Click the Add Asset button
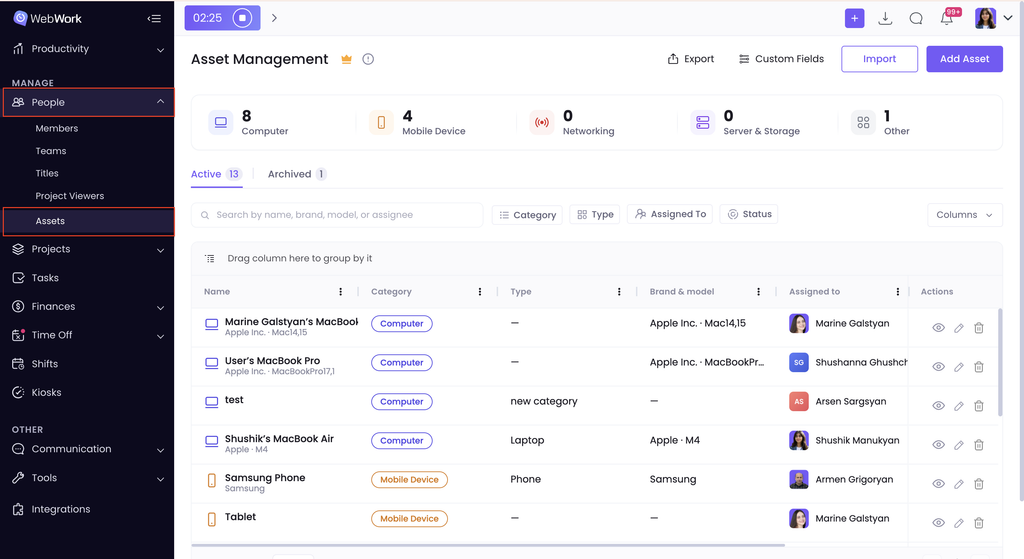The image size is (1024, 559). 964,59
